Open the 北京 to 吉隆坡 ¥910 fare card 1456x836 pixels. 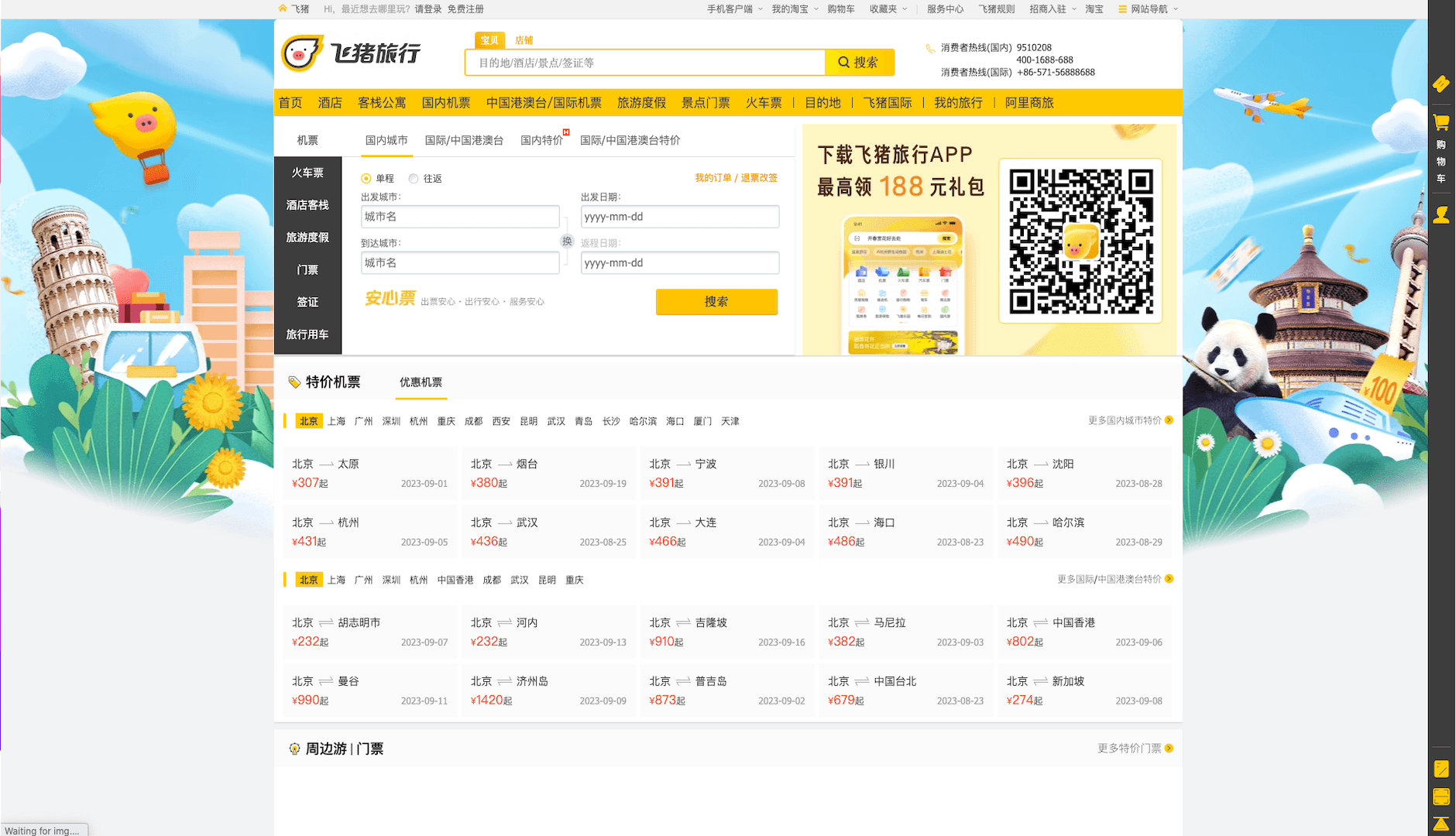pyautogui.click(x=727, y=632)
